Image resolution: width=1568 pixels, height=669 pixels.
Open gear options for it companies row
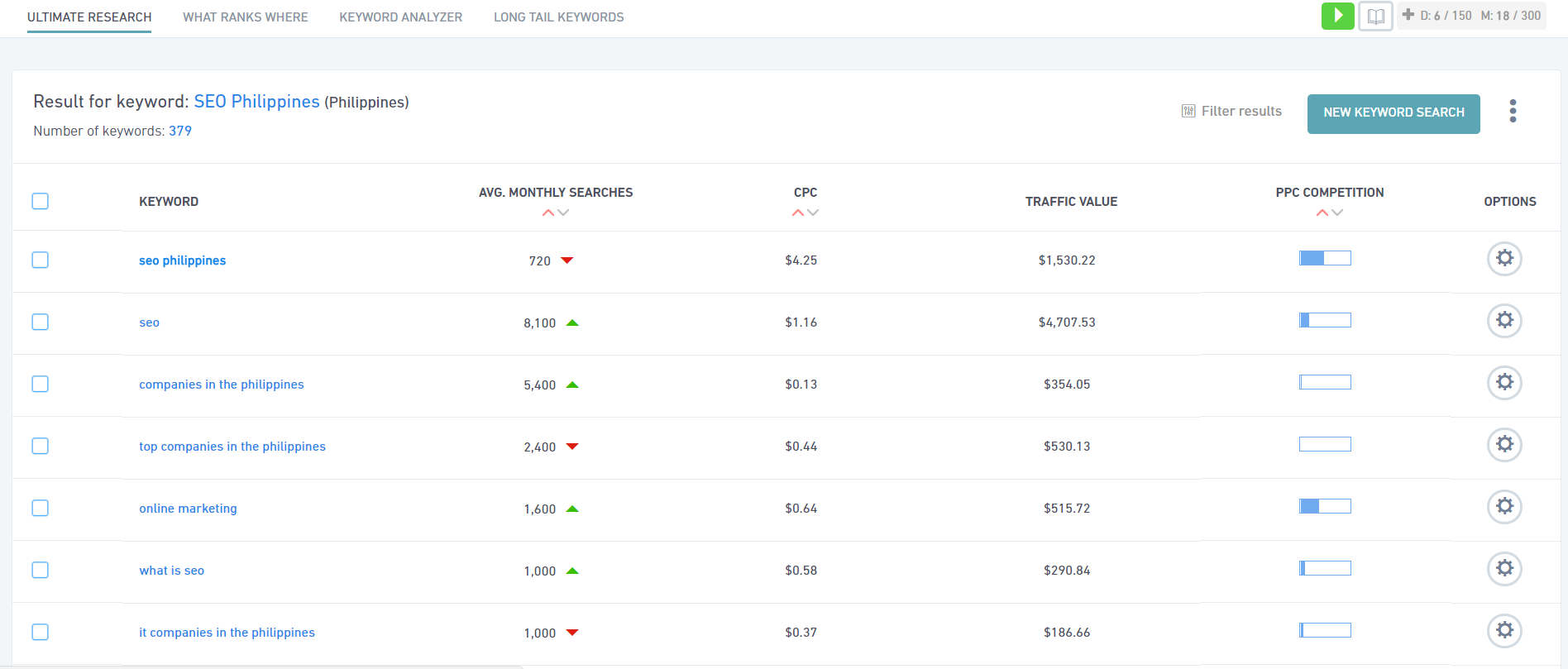tap(1504, 631)
